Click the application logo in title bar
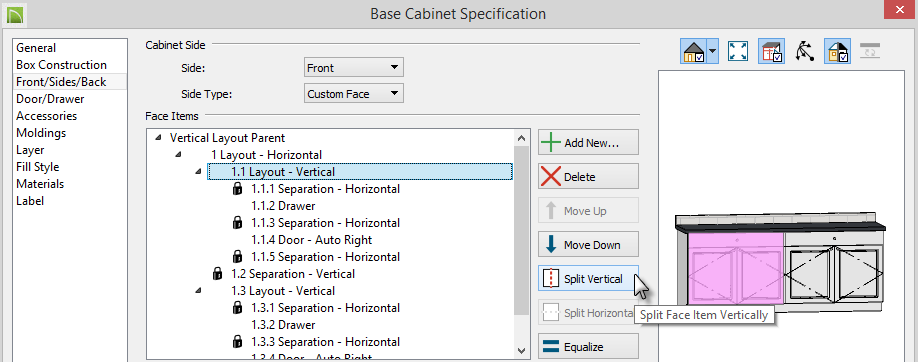This screenshot has height=362, width=918. [16, 14]
